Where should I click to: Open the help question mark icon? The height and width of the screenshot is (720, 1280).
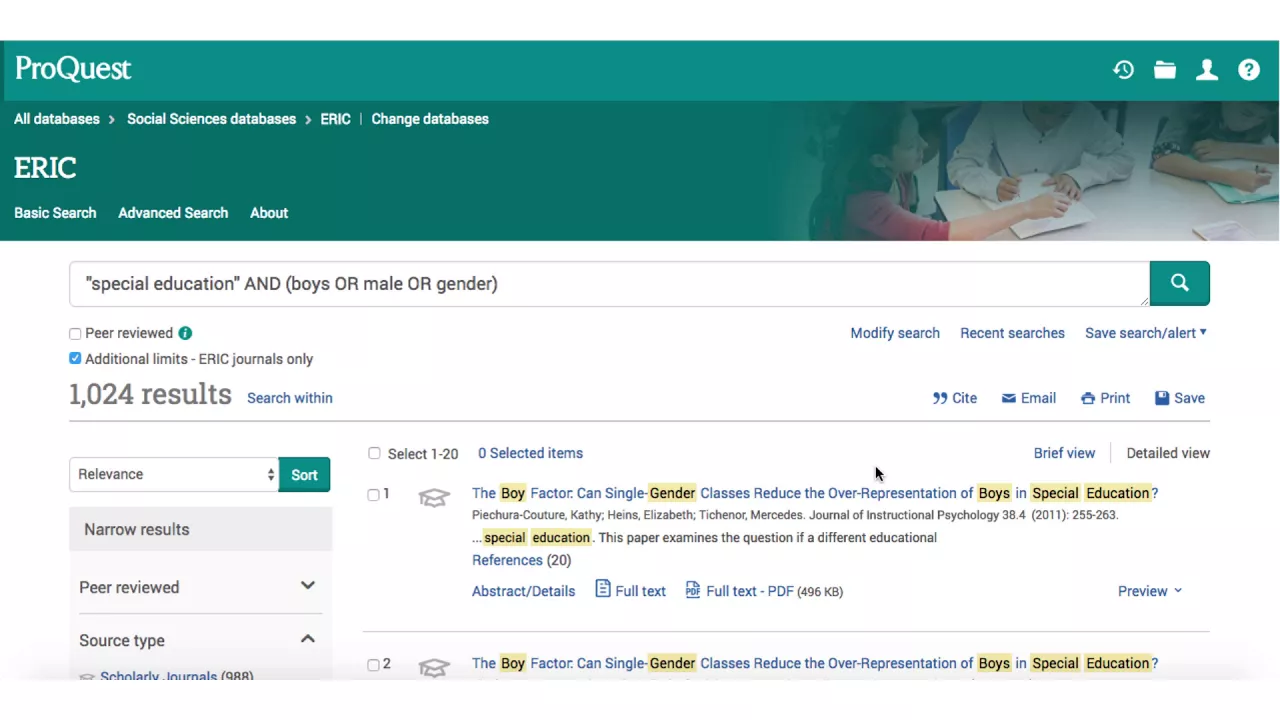[1249, 69]
